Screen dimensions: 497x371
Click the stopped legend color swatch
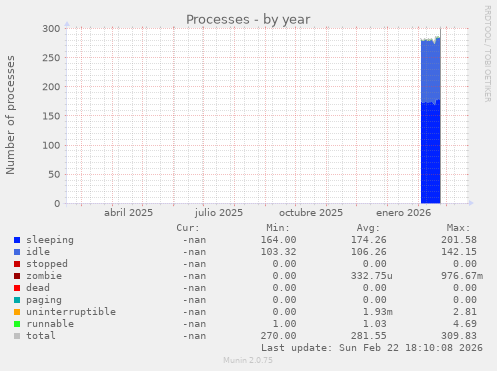(x=17, y=264)
